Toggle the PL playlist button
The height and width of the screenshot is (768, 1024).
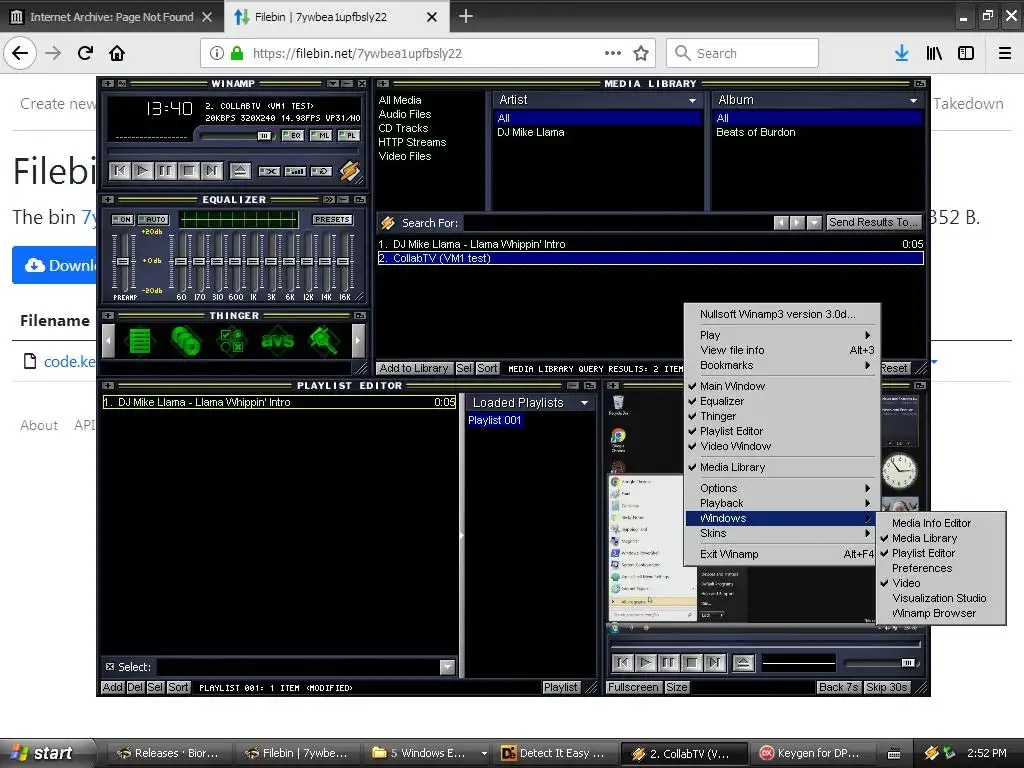[x=349, y=136]
